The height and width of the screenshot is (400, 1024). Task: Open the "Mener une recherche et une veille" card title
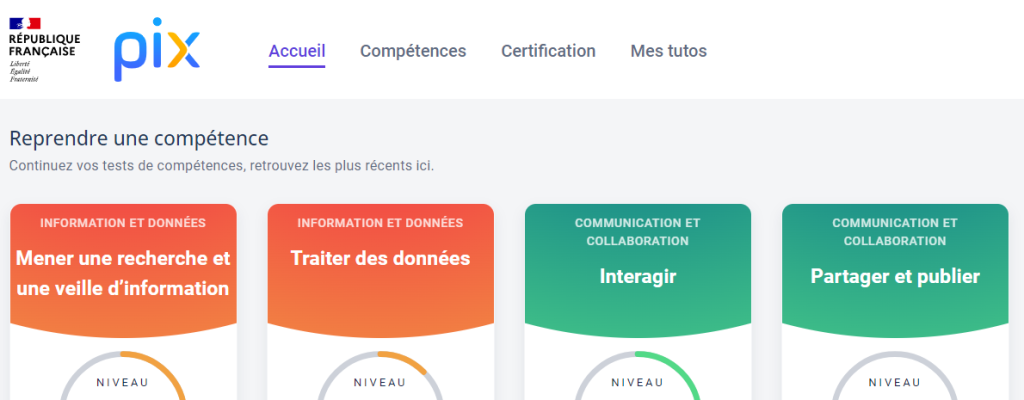click(123, 273)
